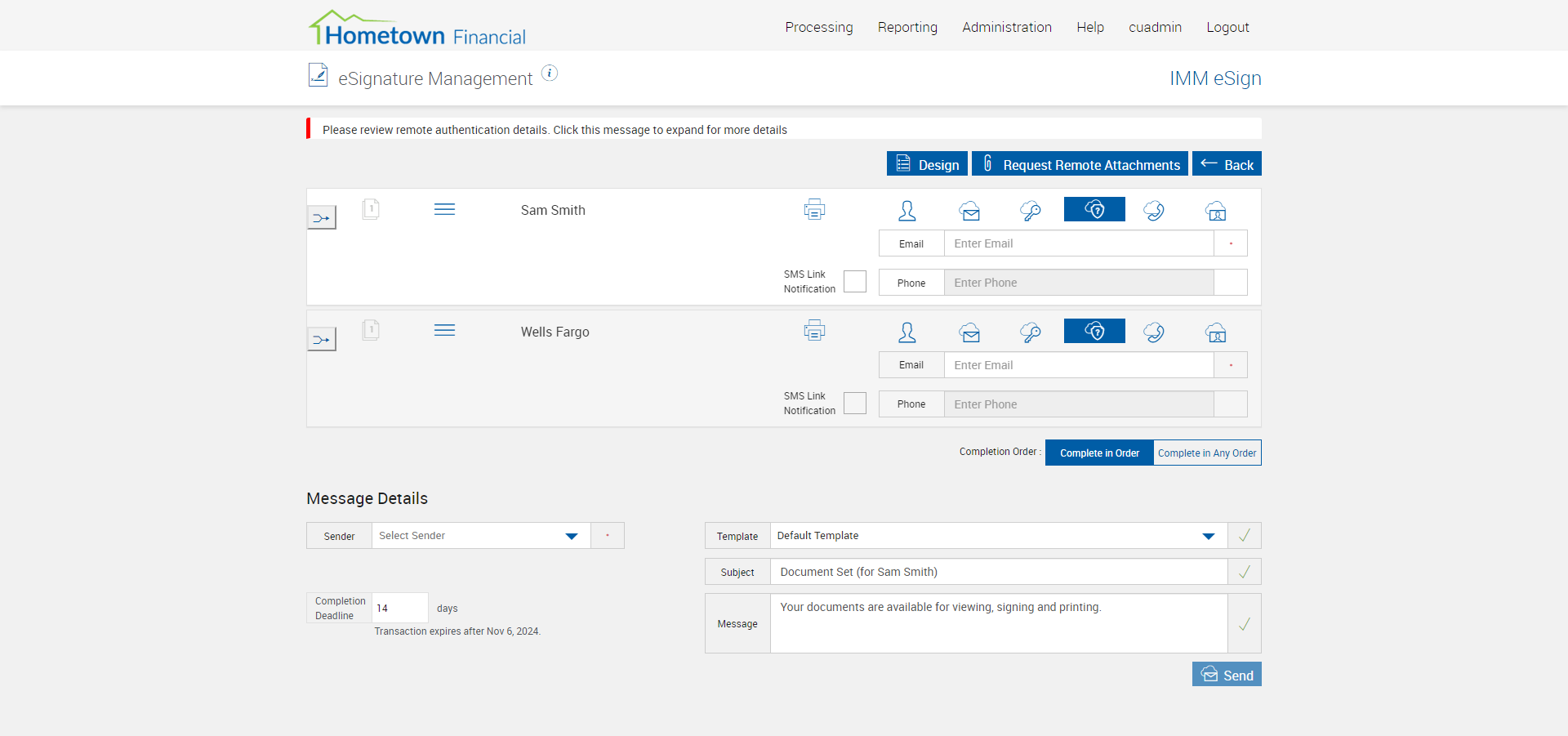
Task: Open the Administration menu
Action: click(x=1007, y=27)
